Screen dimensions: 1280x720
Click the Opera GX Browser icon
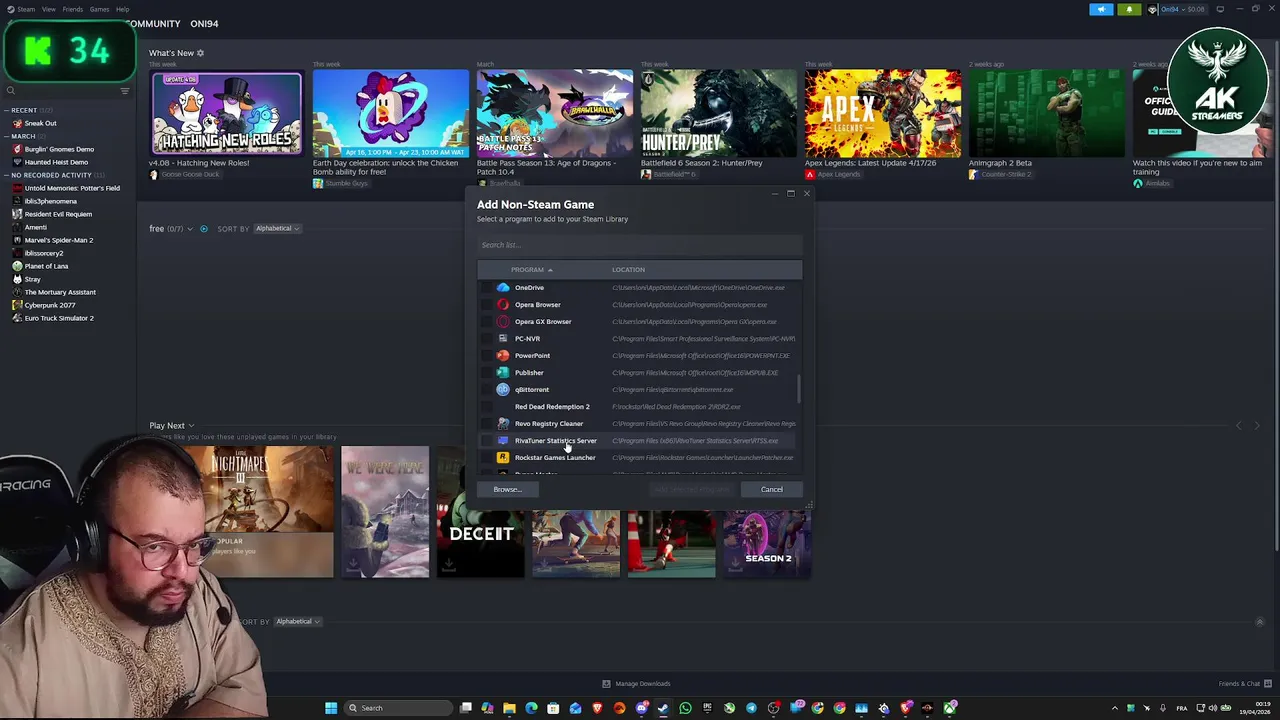[x=503, y=322]
